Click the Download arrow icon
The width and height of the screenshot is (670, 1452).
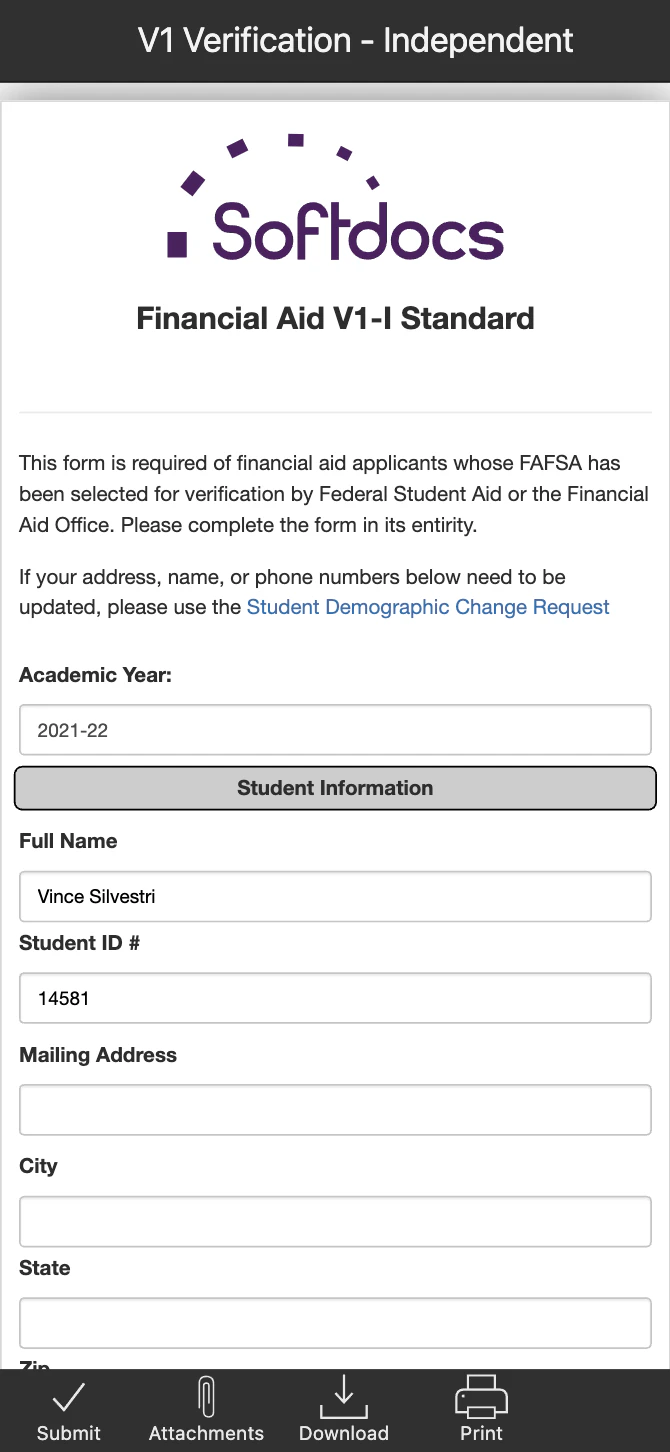(x=343, y=1397)
